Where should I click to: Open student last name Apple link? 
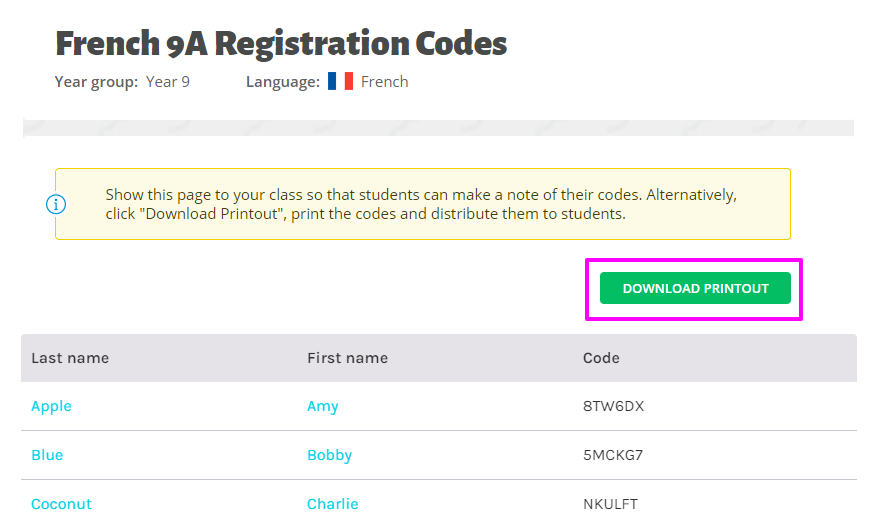51,406
